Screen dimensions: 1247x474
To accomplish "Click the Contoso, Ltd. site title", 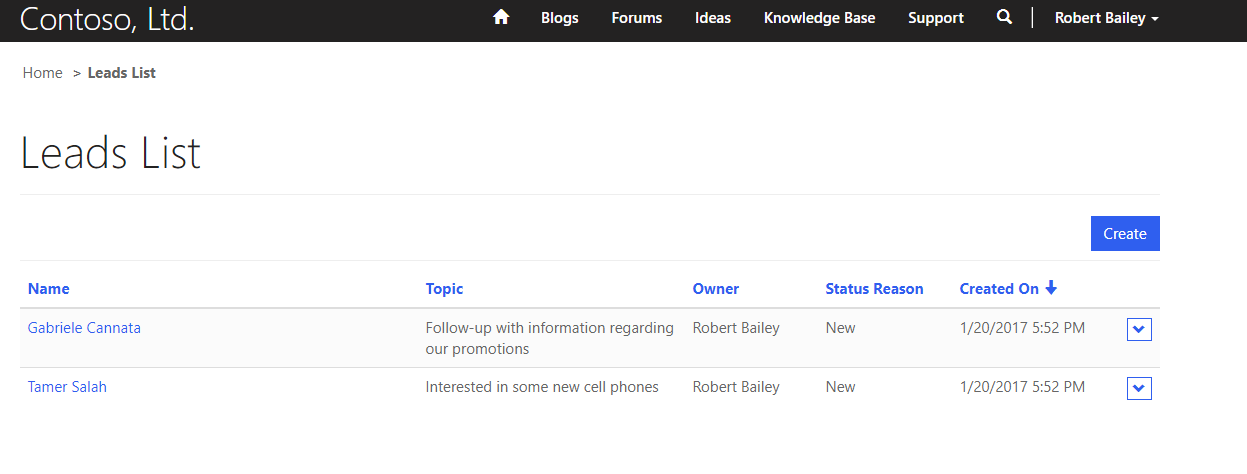I will click(107, 18).
